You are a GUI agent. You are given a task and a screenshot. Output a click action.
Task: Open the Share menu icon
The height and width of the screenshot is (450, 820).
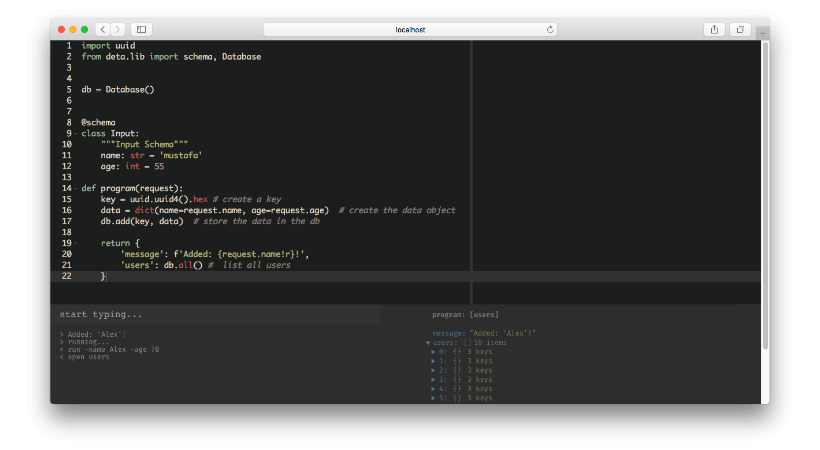coord(714,29)
